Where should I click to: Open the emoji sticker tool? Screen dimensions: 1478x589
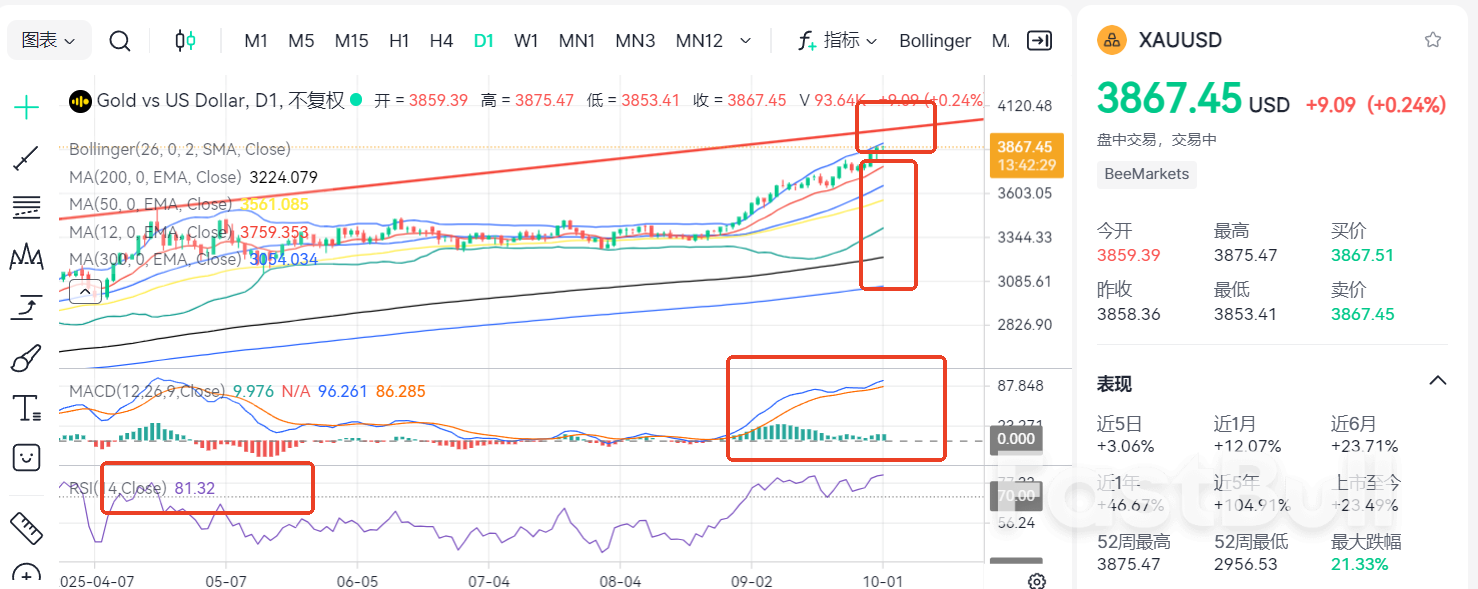[x=25, y=457]
